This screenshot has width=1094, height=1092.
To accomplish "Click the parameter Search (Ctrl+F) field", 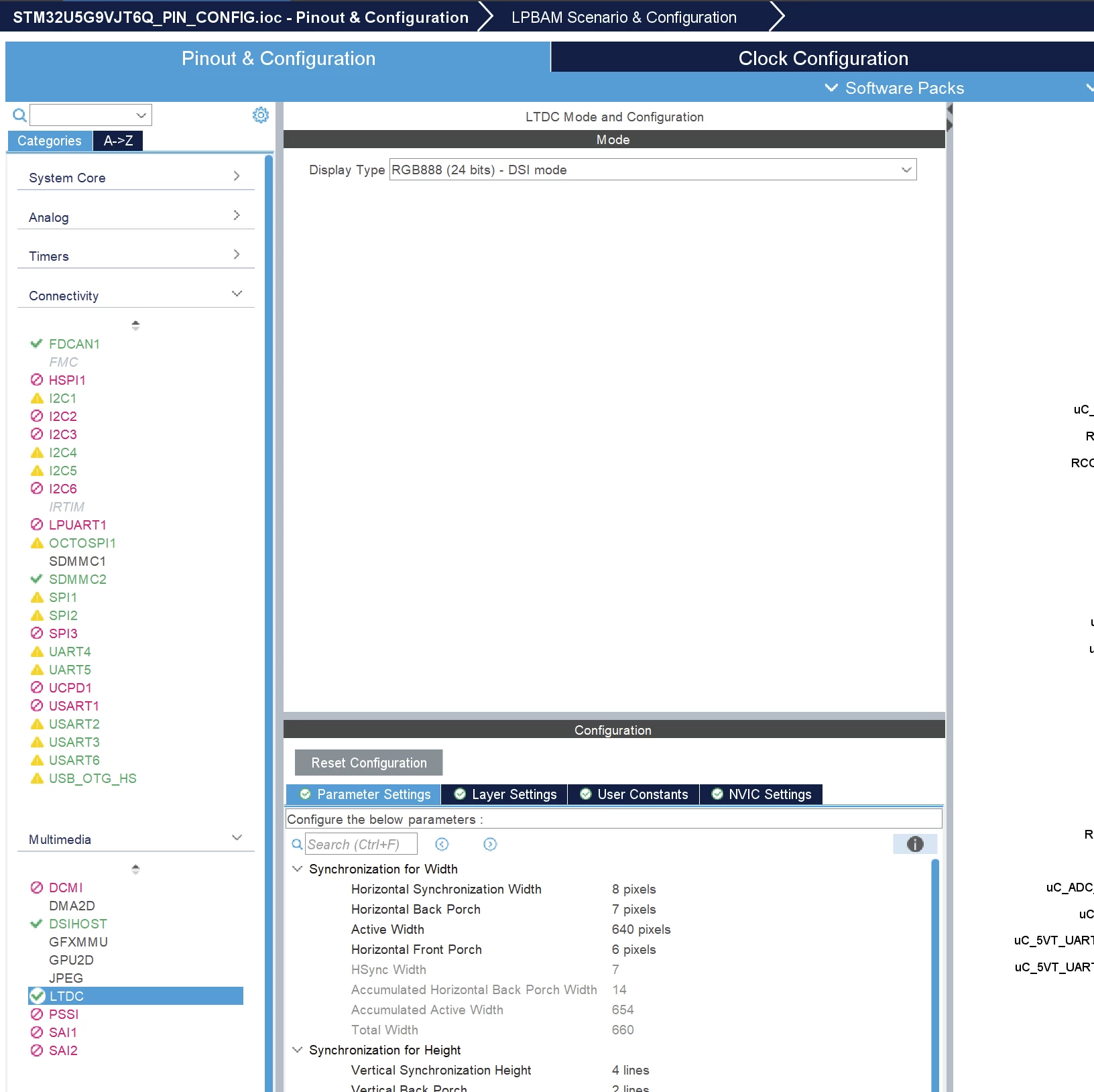I will pos(361,844).
